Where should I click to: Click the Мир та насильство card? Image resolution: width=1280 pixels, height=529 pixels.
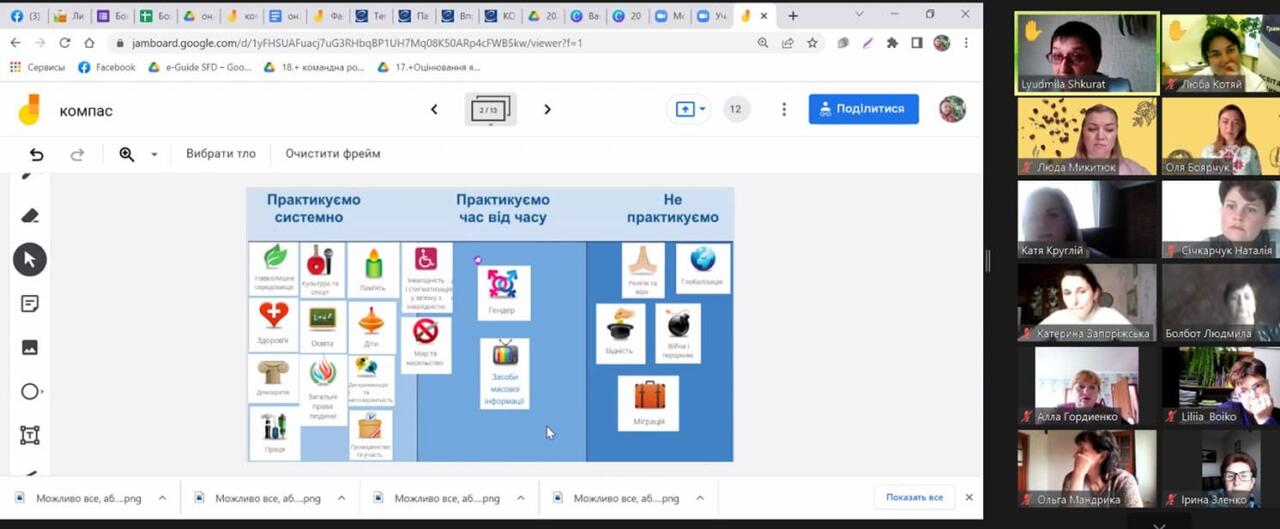[426, 344]
